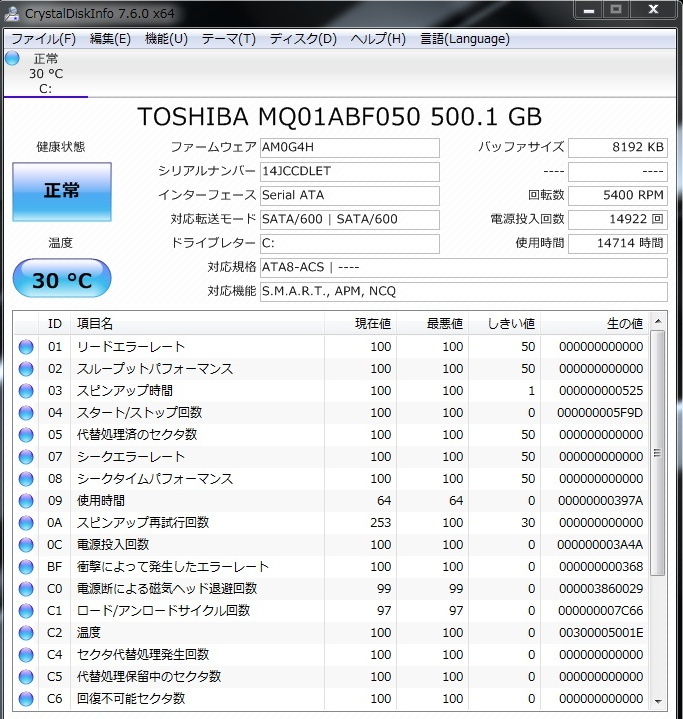683x719 pixels.
Task: Open the 機能(U) menu
Action: tap(166, 39)
